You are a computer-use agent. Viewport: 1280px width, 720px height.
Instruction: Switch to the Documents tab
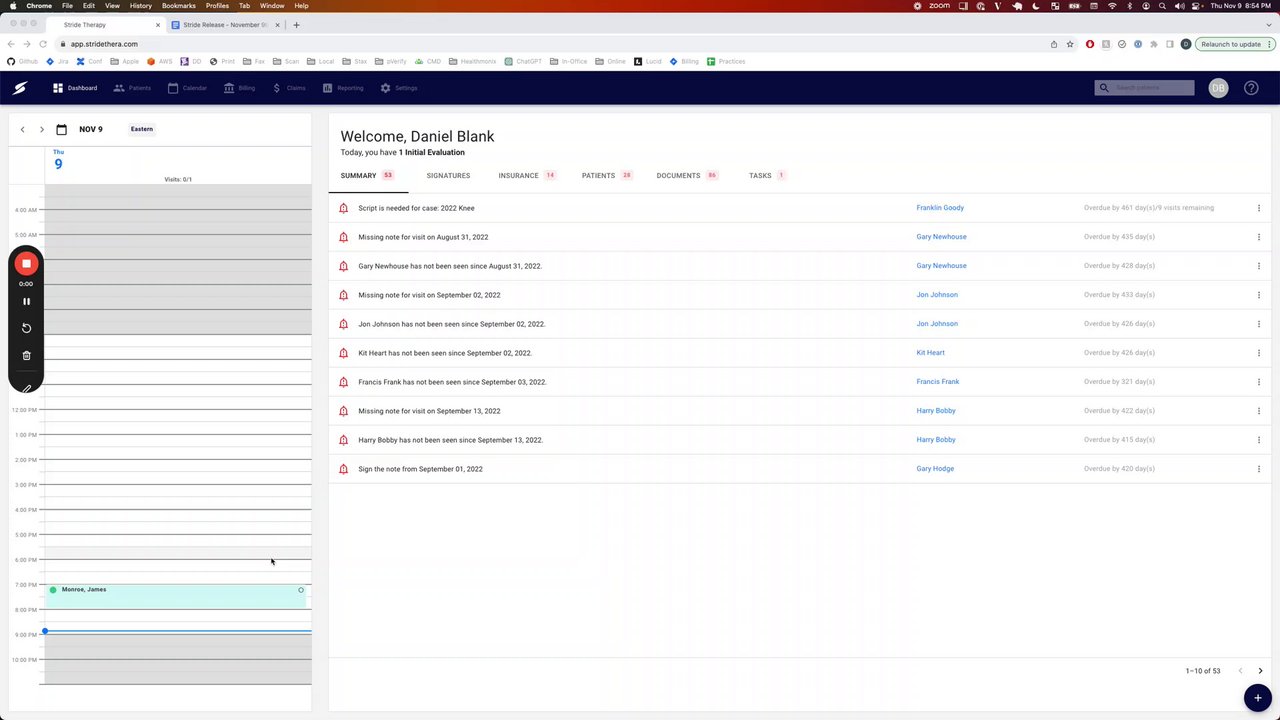(x=687, y=176)
